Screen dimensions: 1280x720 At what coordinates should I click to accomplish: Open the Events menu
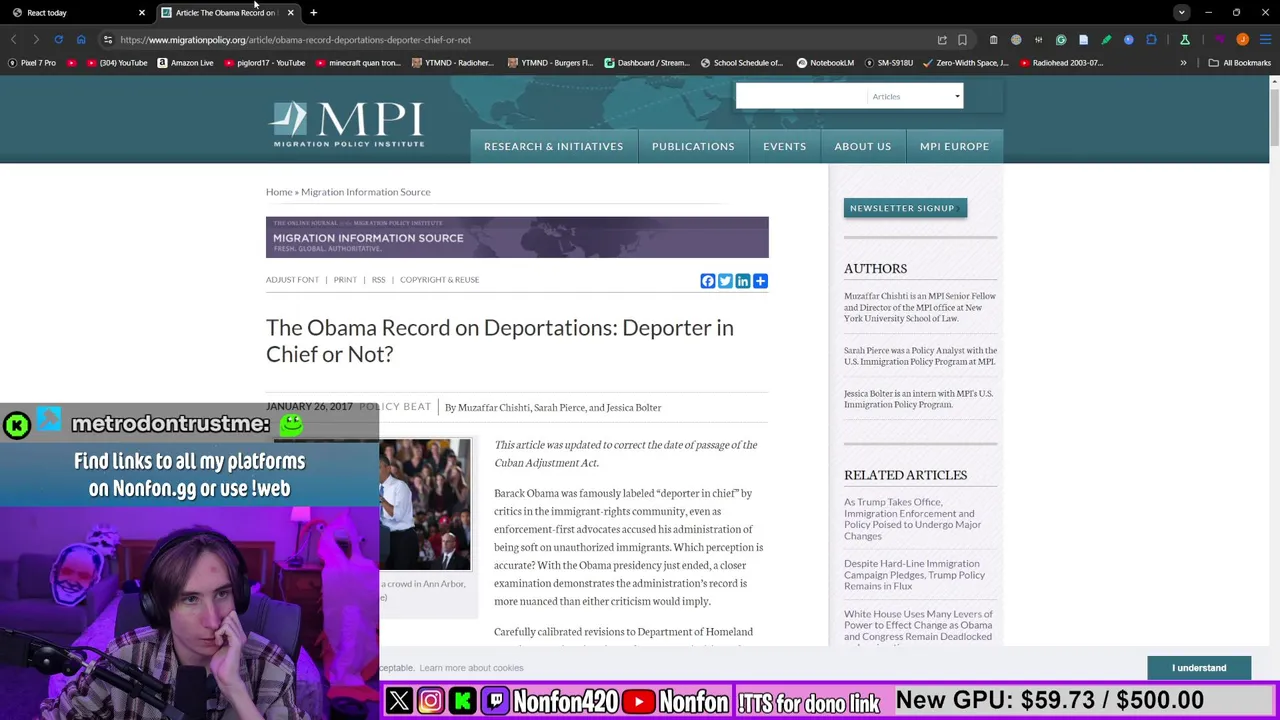tap(784, 146)
